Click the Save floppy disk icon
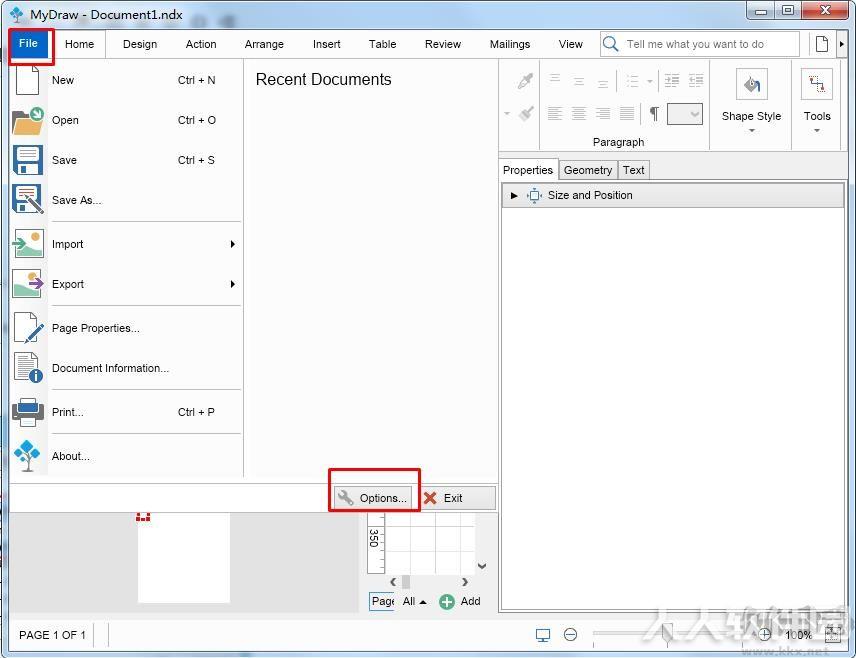 27,160
